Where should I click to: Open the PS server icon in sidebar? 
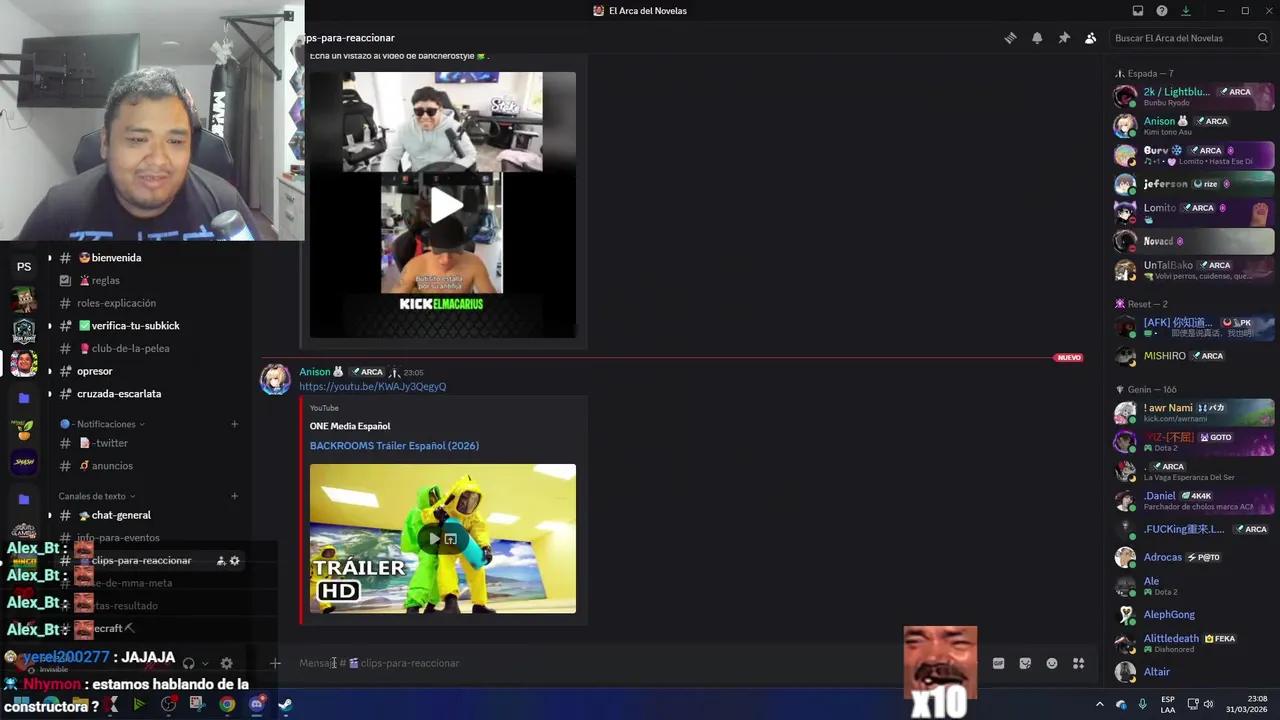(x=24, y=267)
